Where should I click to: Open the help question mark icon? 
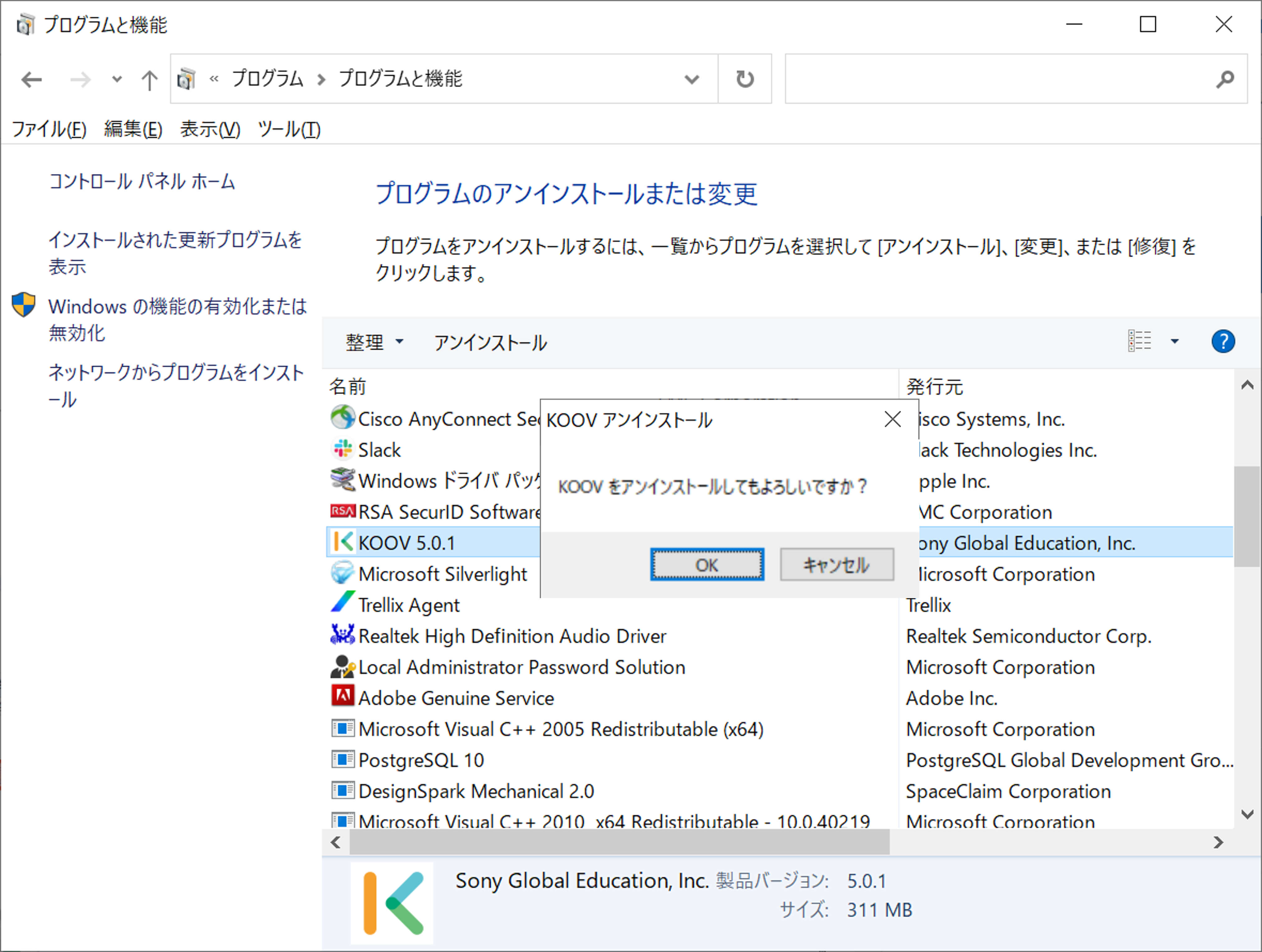click(1223, 341)
